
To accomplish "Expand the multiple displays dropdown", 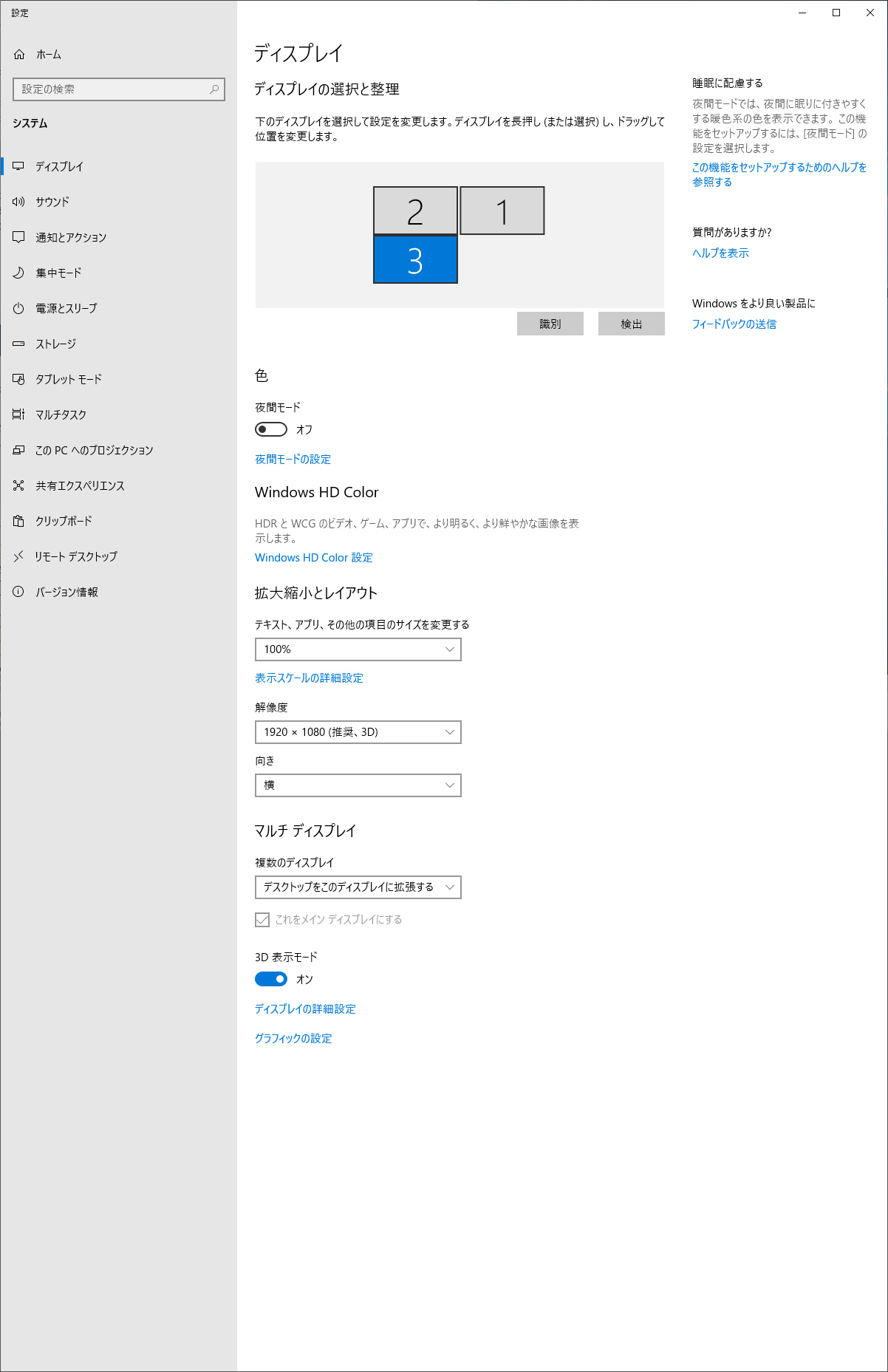I will pyautogui.click(x=358, y=887).
